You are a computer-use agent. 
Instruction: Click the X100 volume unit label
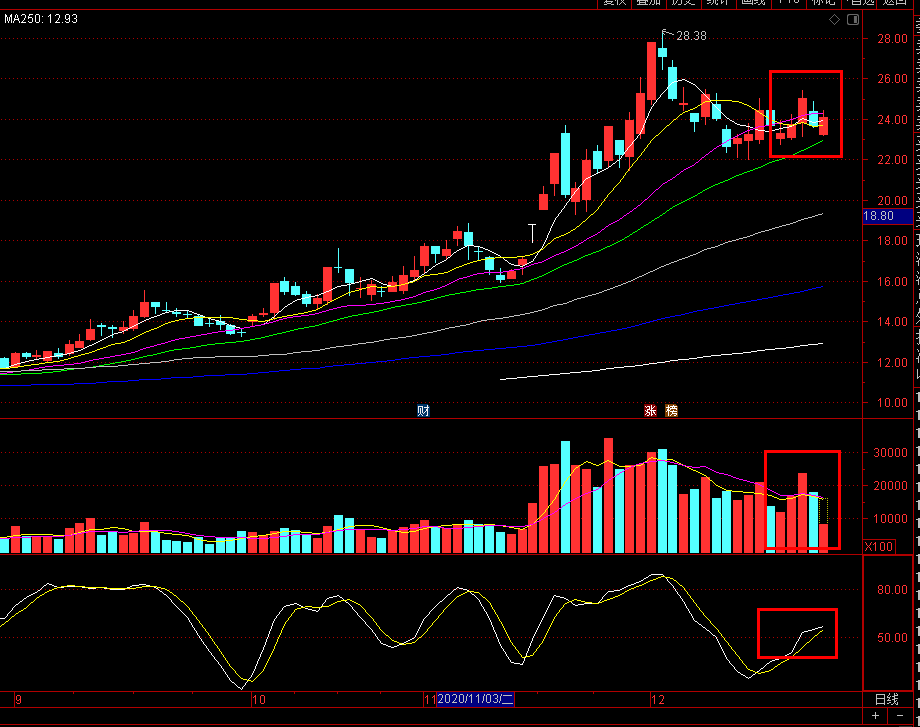(878, 546)
